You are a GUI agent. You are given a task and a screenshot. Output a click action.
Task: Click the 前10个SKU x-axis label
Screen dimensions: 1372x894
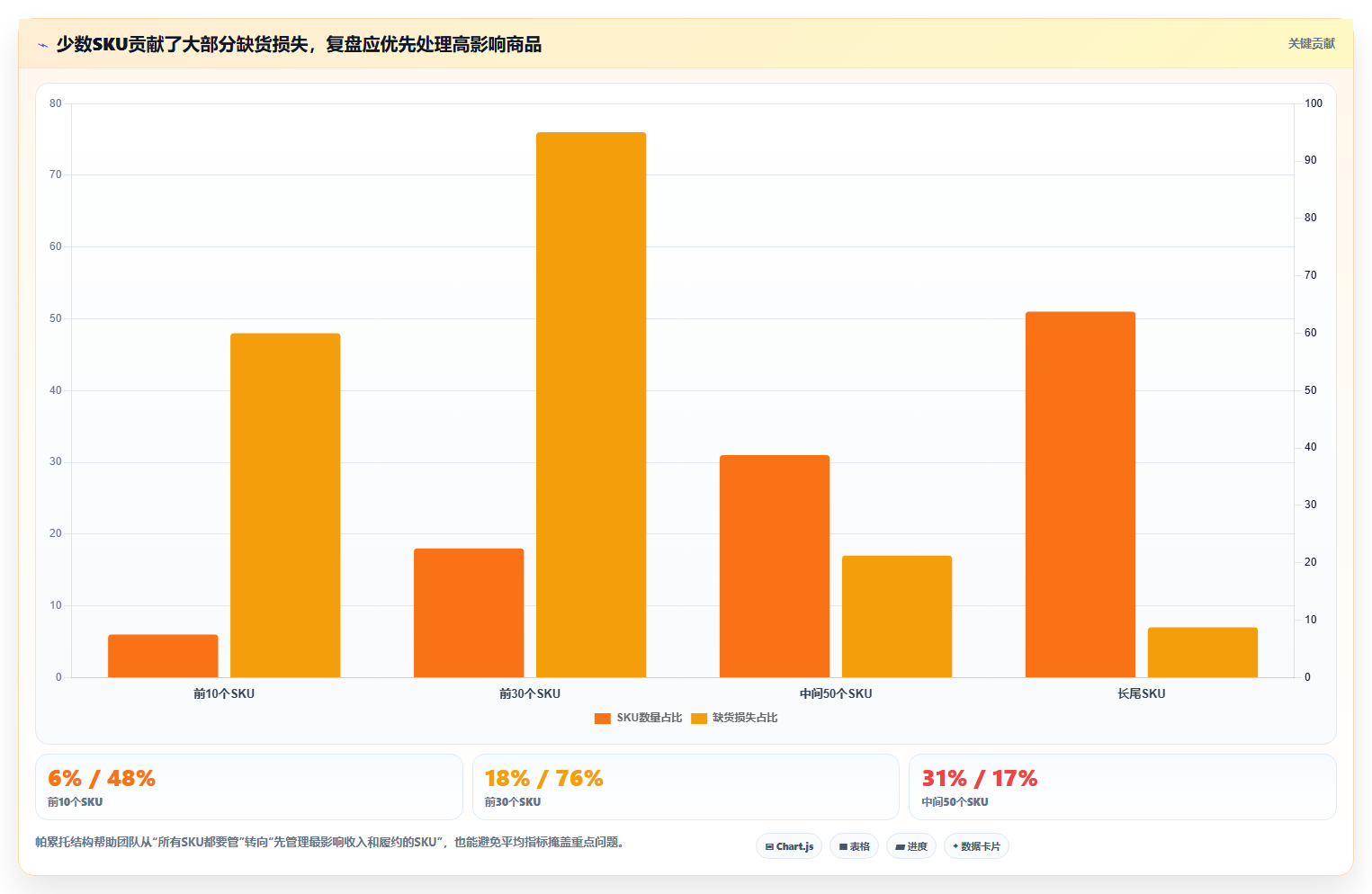pyautogui.click(x=224, y=693)
